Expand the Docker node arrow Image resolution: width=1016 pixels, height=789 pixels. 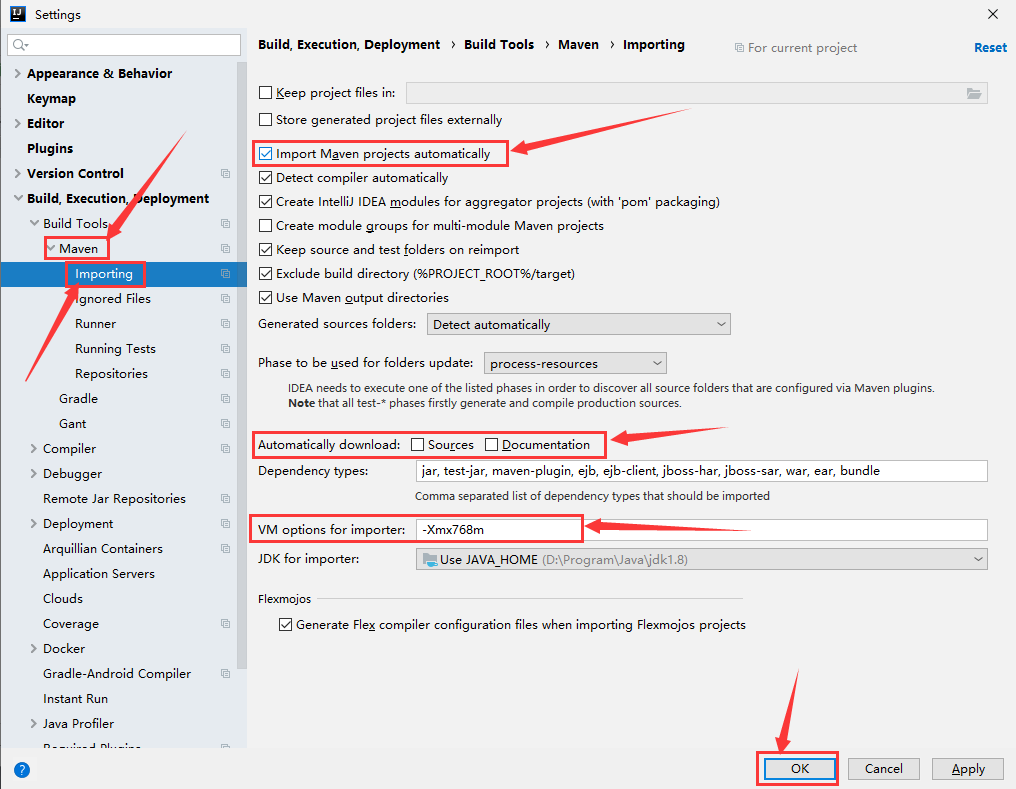coord(34,648)
